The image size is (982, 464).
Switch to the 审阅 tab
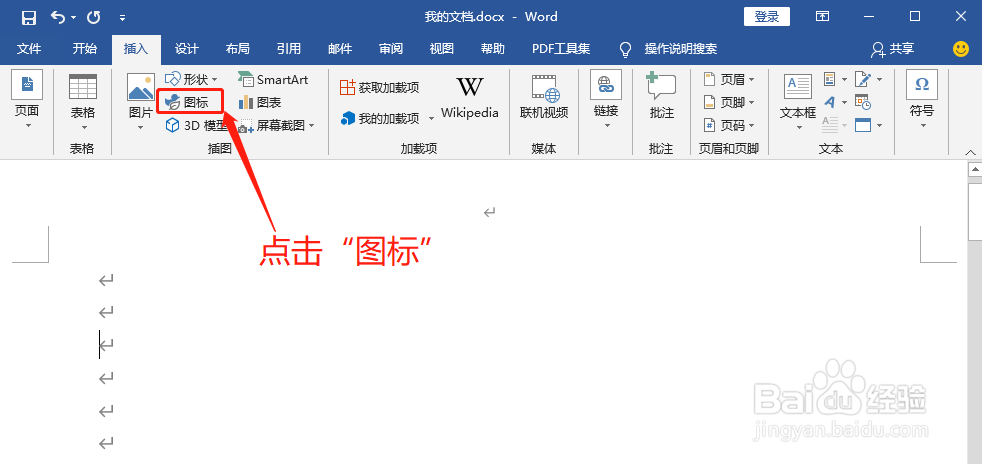click(x=391, y=49)
